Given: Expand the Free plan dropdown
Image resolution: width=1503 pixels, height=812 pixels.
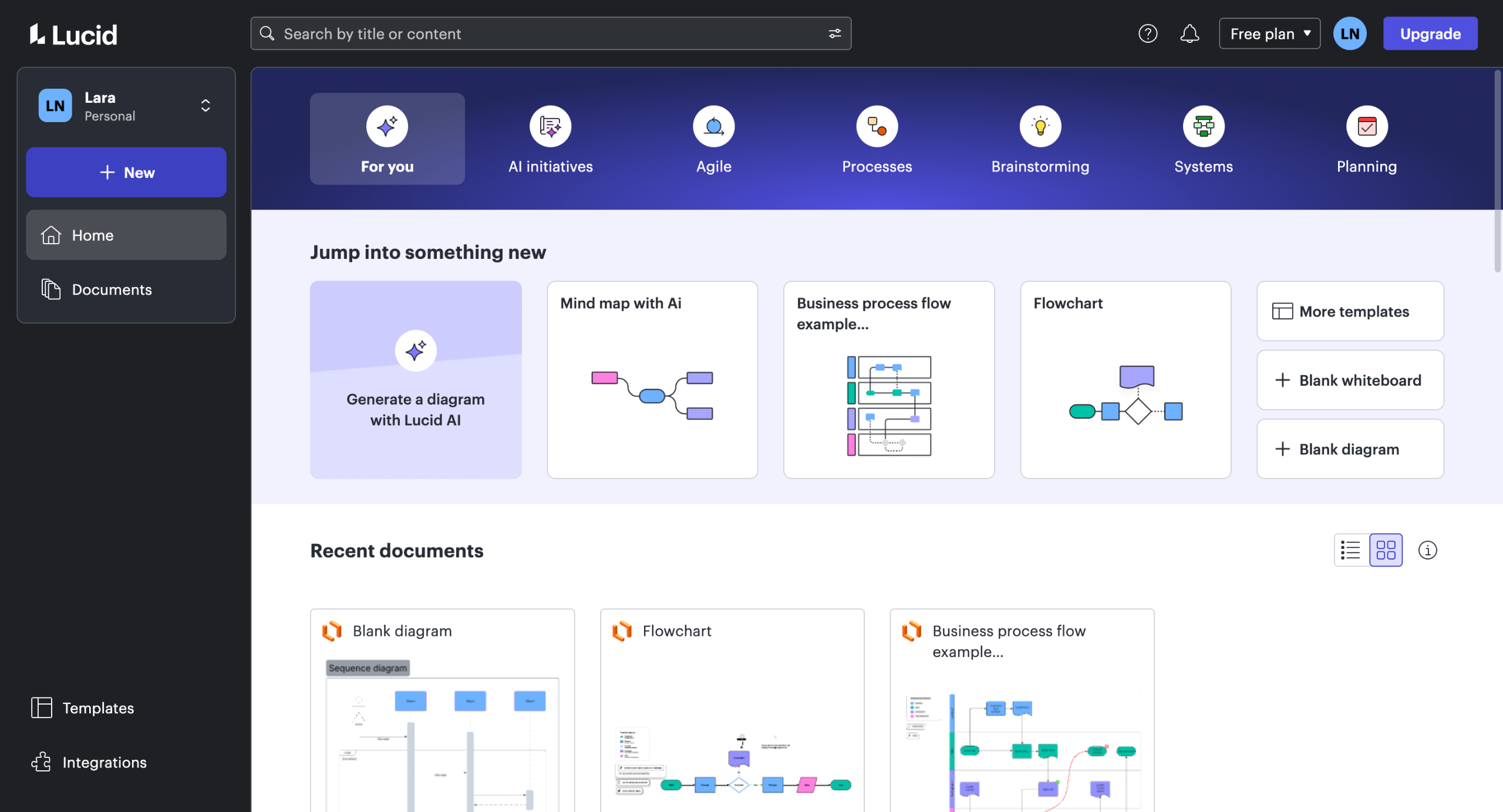Looking at the screenshot, I should (1269, 33).
